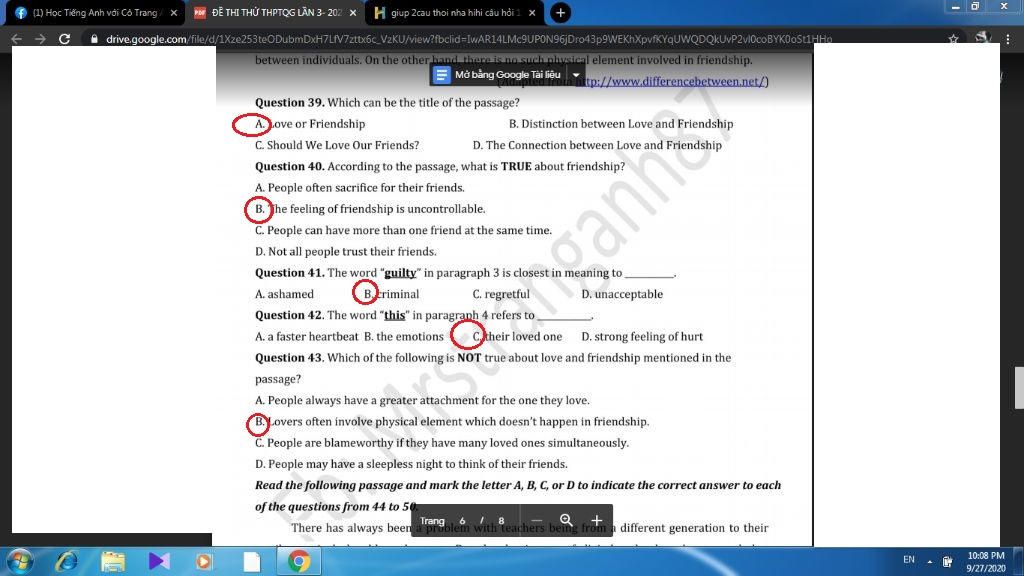Zoom in on the PDF document

point(596,520)
